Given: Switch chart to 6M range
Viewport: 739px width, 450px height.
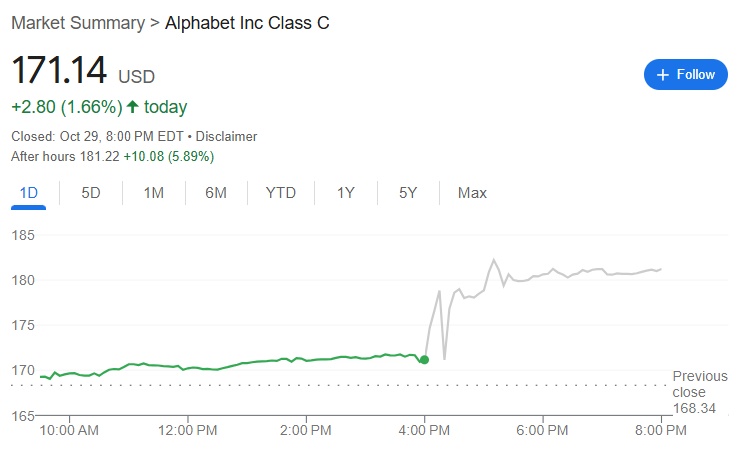Looking at the screenshot, I should [216, 192].
